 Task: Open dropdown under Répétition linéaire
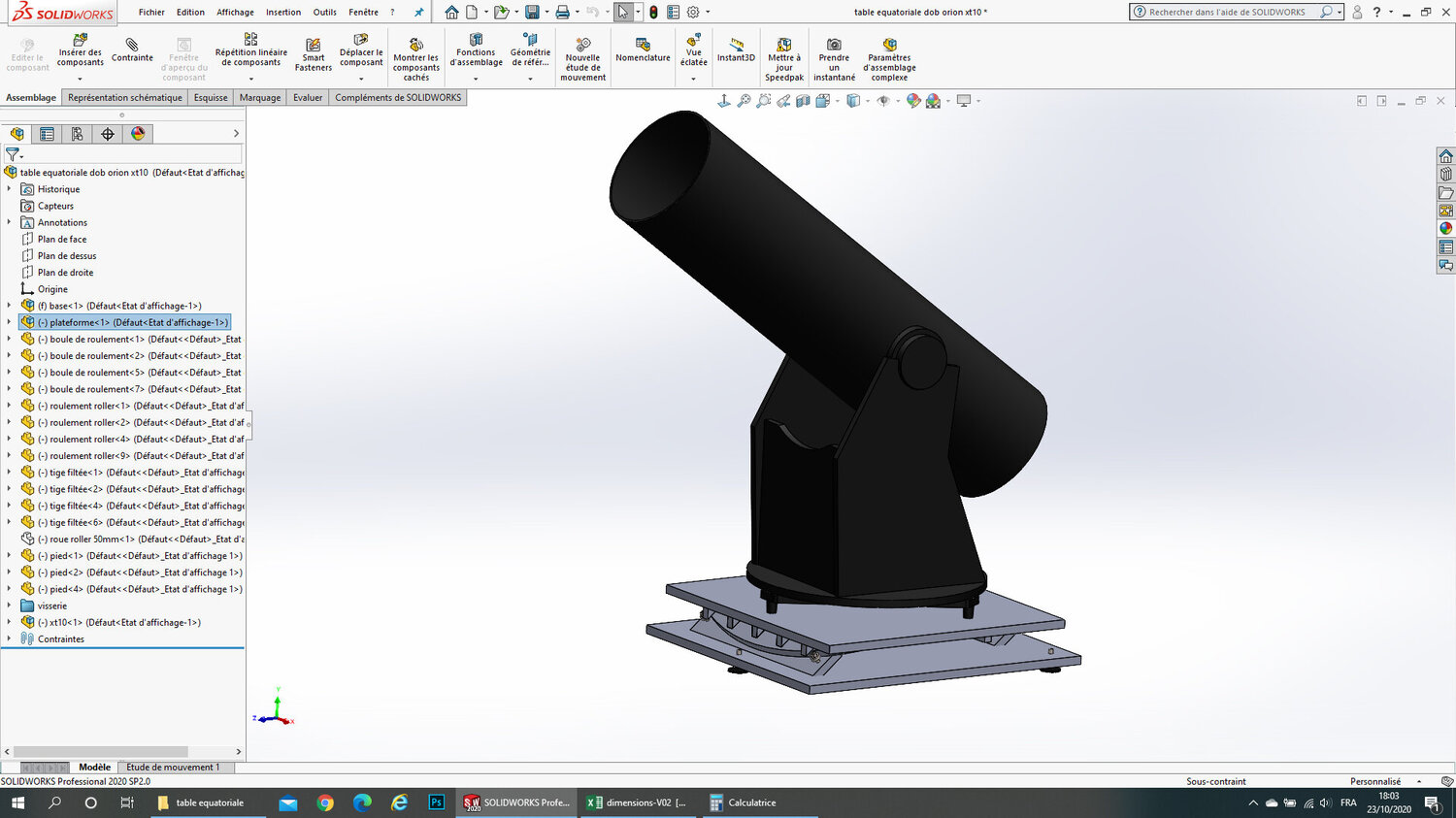tap(250, 79)
